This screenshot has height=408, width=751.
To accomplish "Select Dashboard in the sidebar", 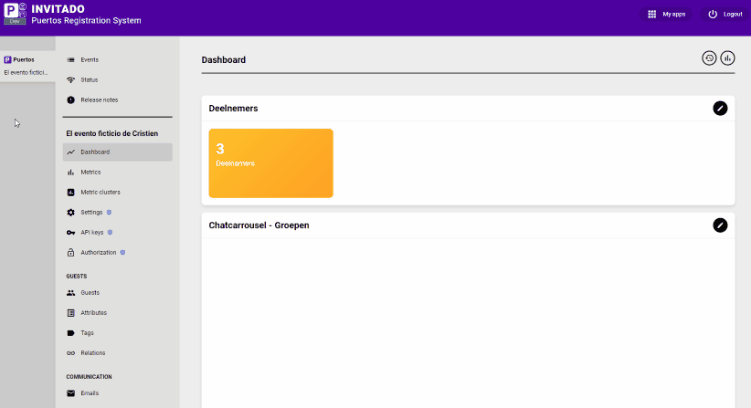I will coord(117,152).
